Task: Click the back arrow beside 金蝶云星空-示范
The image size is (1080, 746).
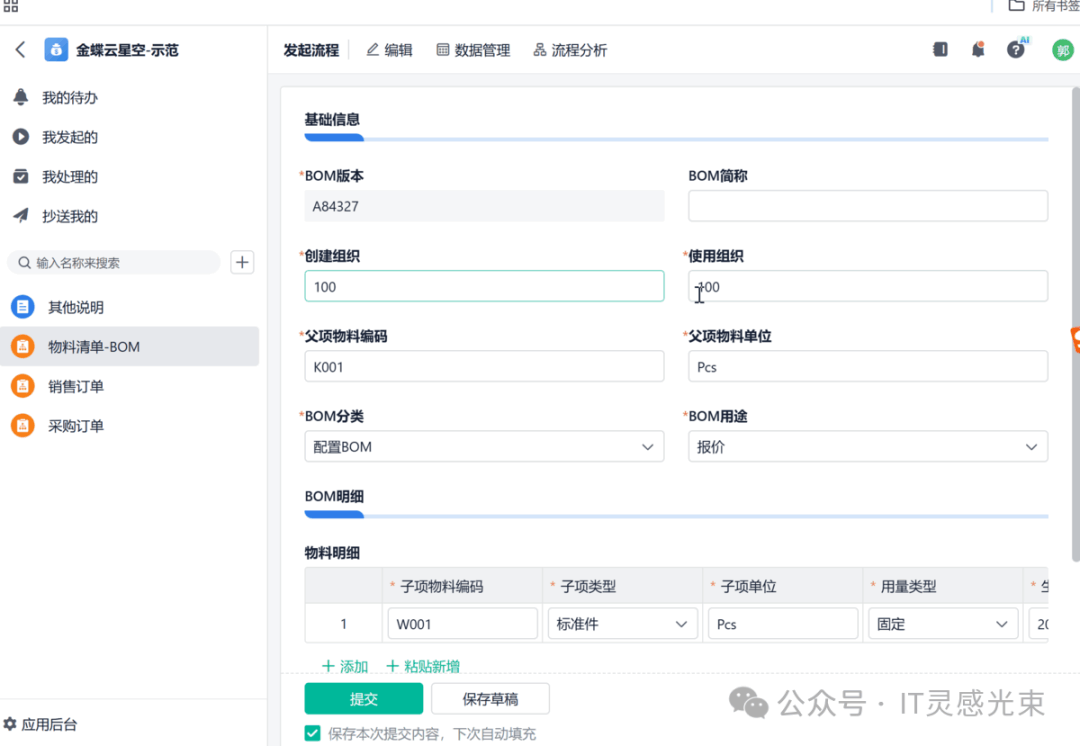Action: pos(20,50)
